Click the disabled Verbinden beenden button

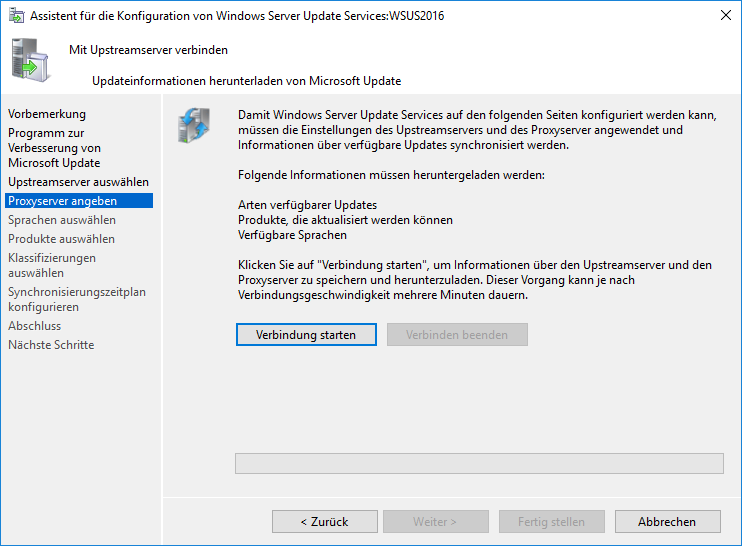tap(457, 335)
